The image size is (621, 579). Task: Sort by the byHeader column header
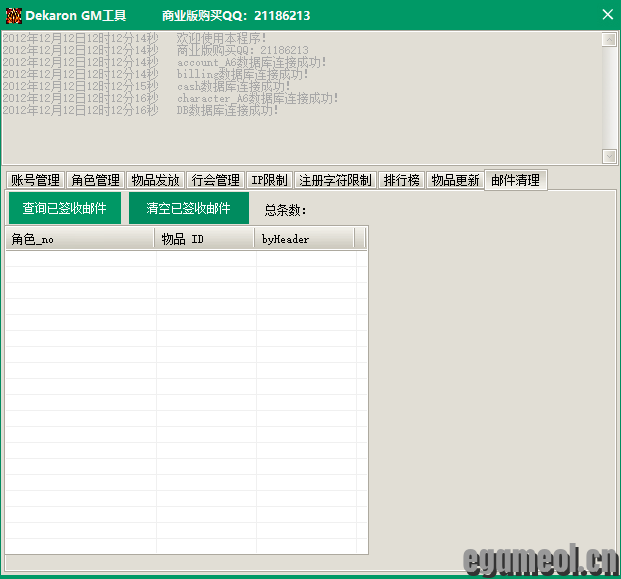pos(305,239)
